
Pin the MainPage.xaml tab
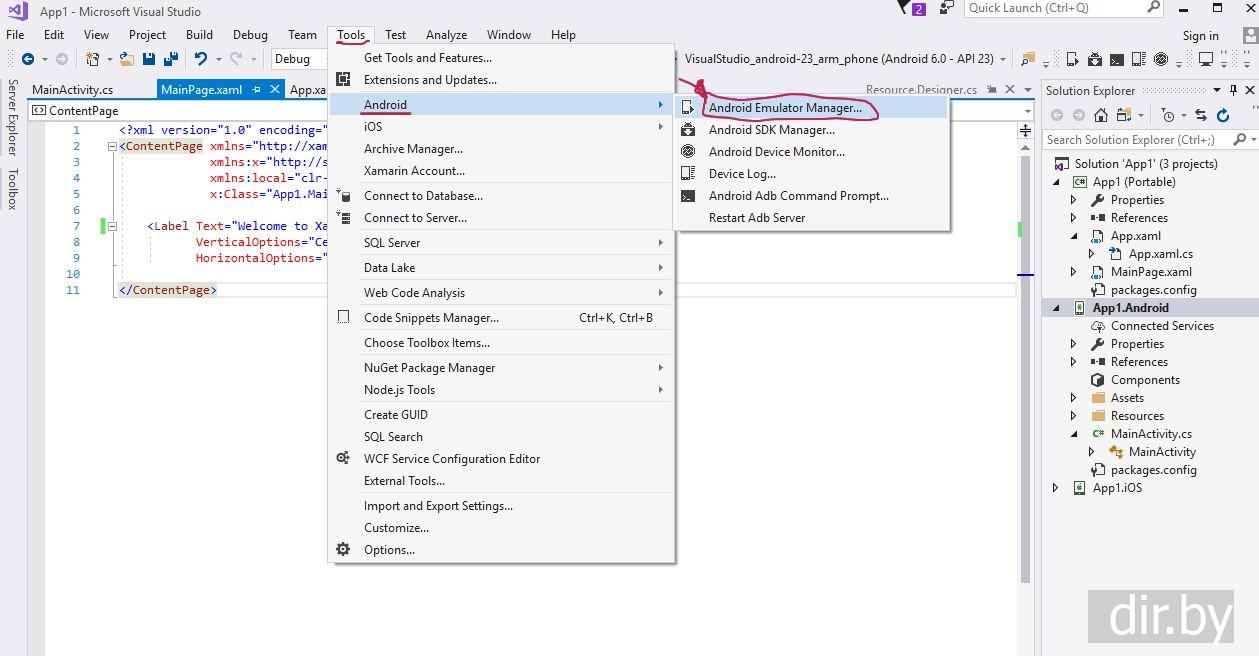(x=256, y=89)
